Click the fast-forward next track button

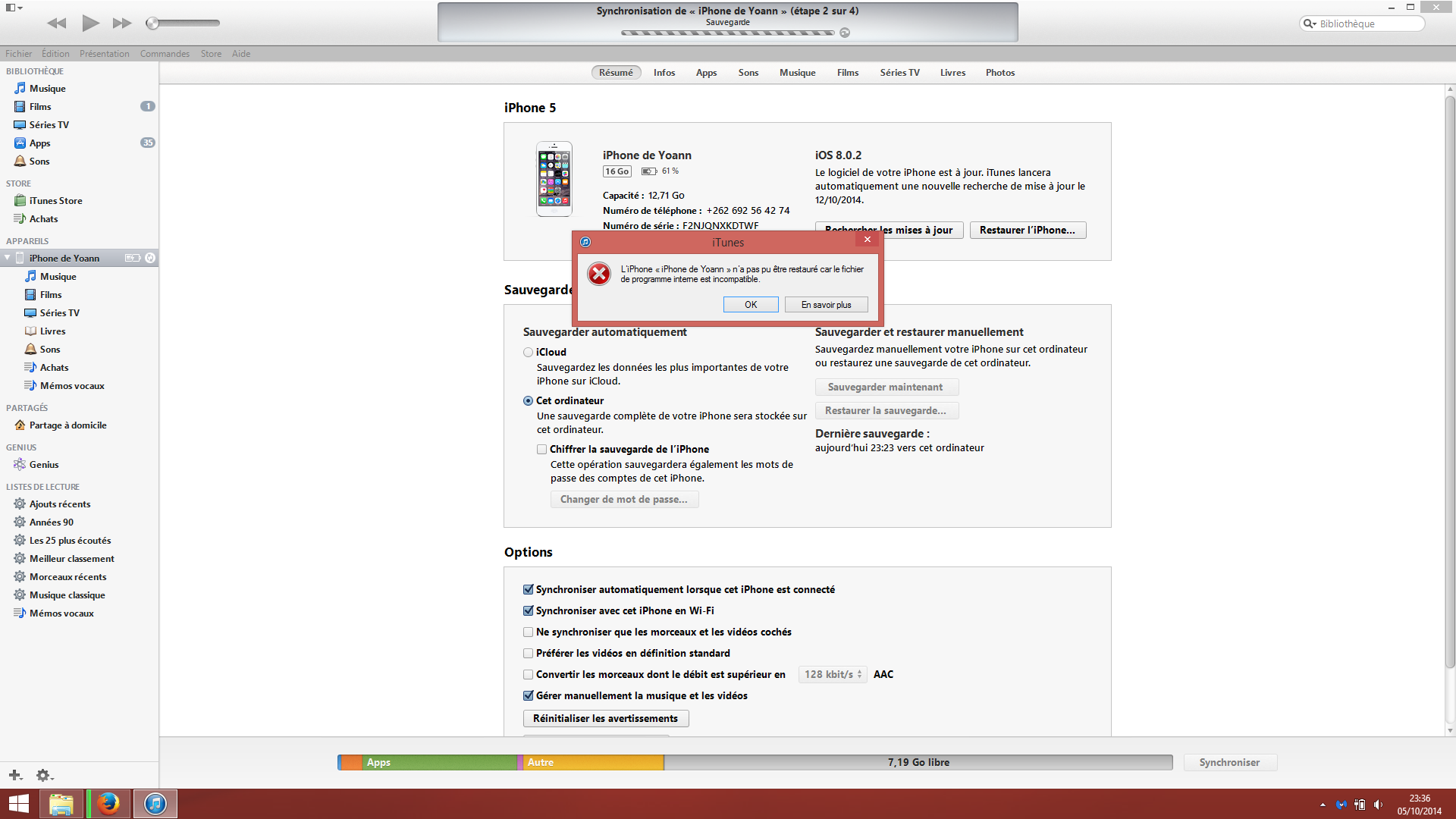click(x=122, y=24)
